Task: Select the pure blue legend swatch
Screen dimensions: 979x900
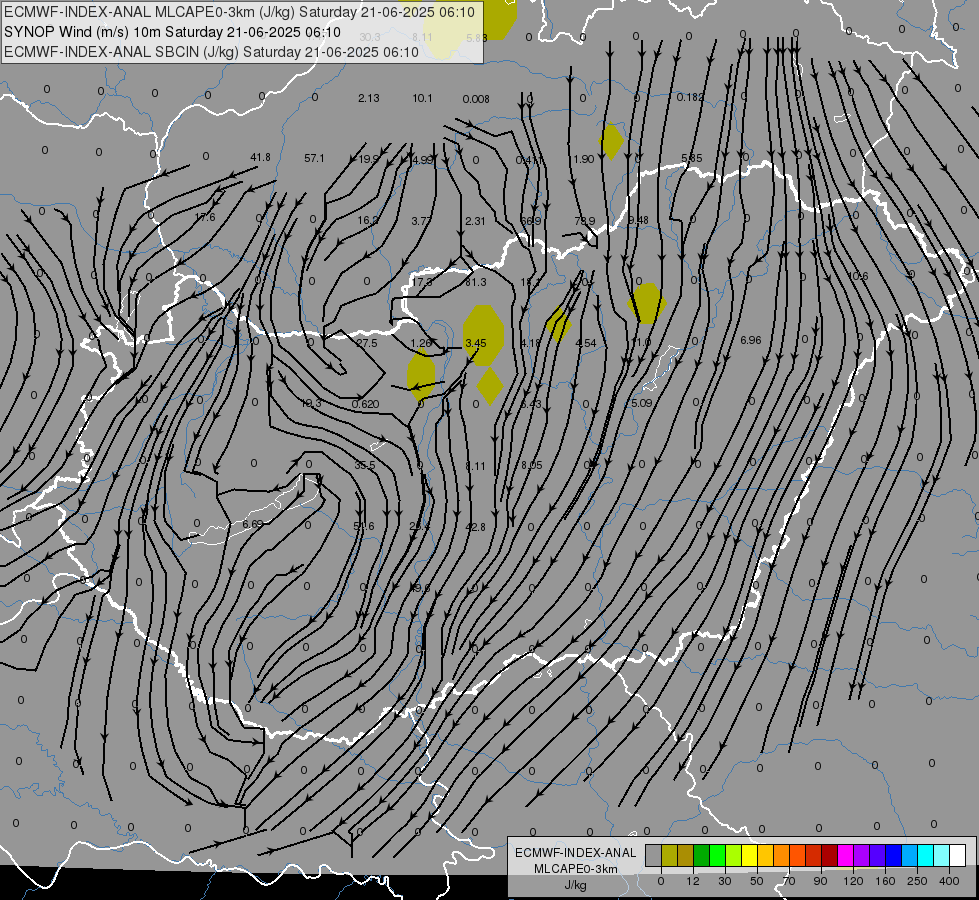Action: (x=893, y=856)
